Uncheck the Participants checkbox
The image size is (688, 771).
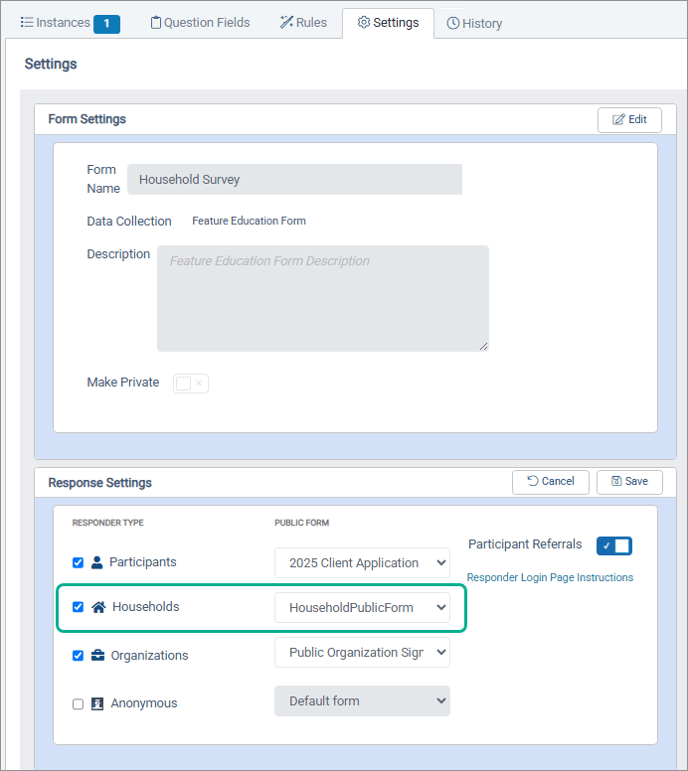(78, 563)
